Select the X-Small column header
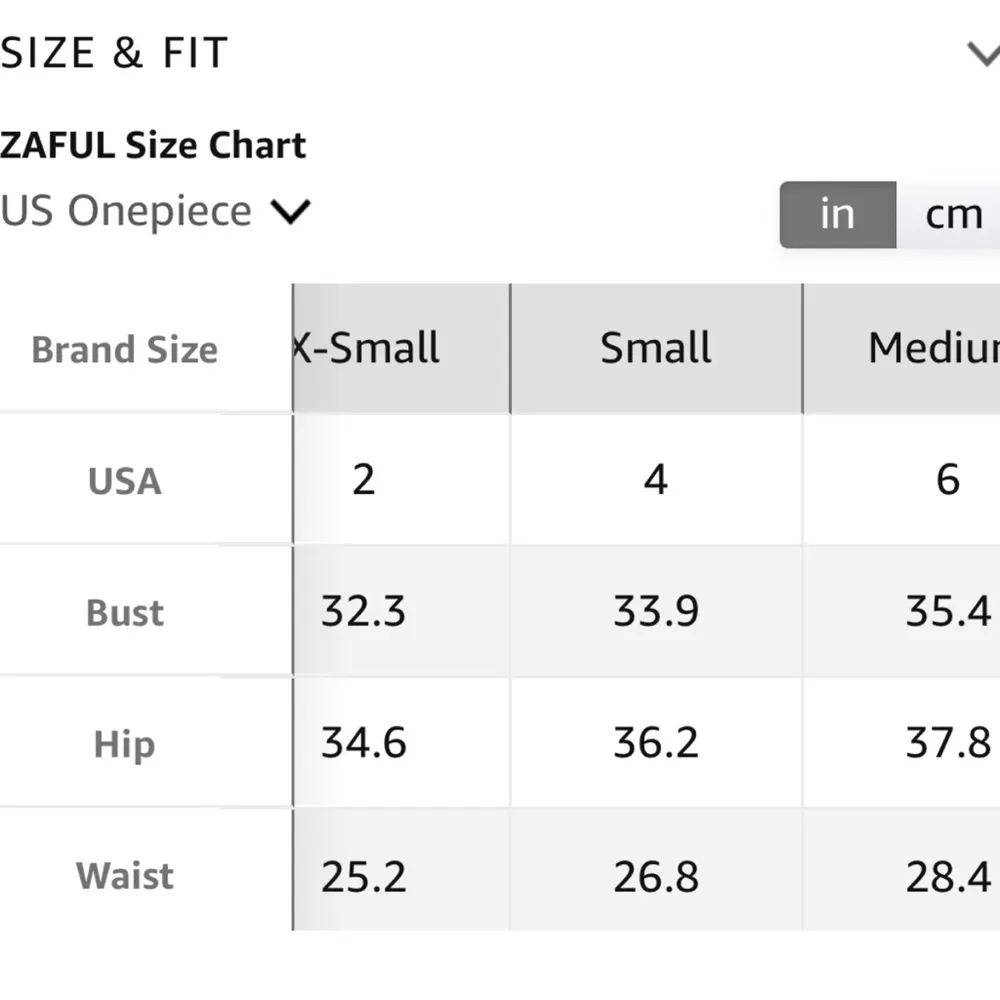 pyautogui.click(x=364, y=348)
